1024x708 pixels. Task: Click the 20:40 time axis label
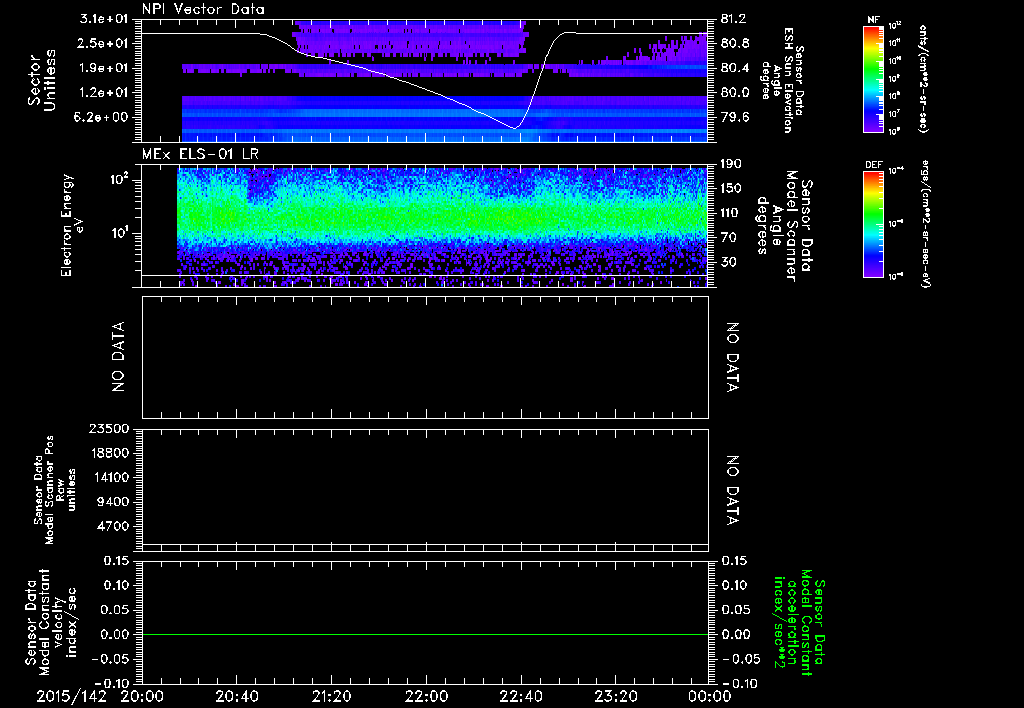coord(237,695)
